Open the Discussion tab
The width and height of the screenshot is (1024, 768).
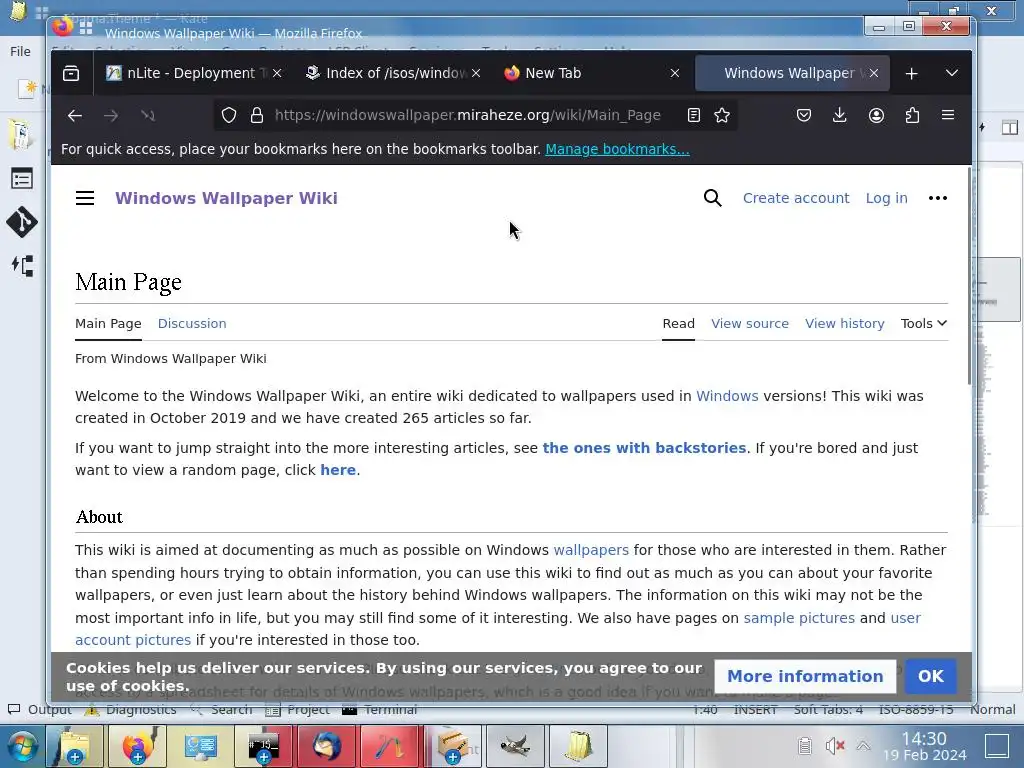point(192,323)
